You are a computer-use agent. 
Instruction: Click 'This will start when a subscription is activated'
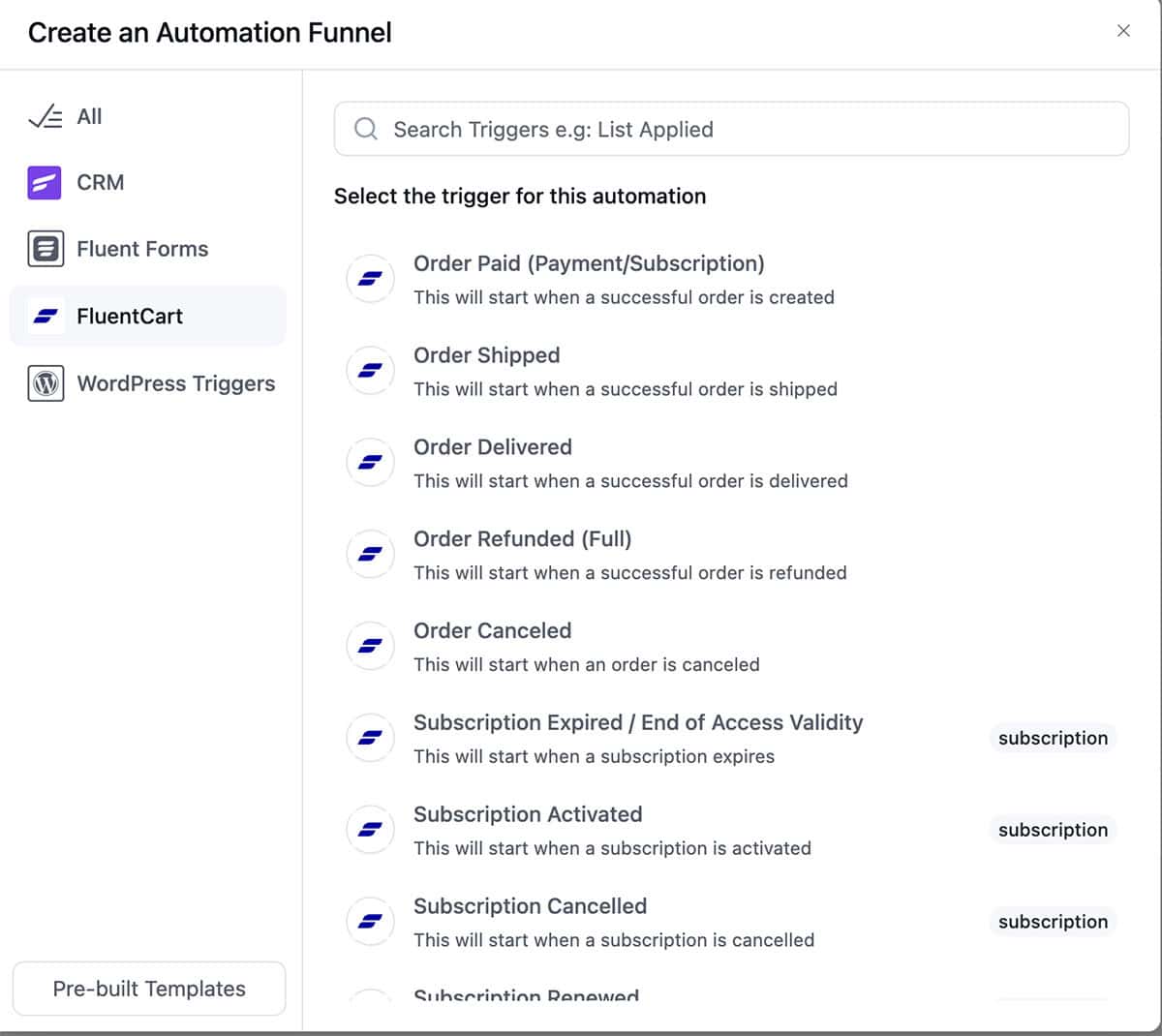(x=612, y=848)
